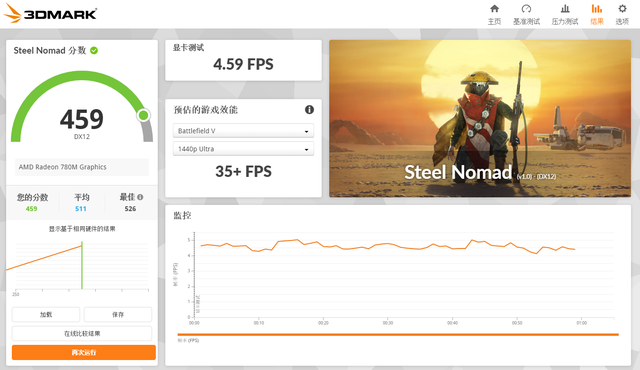
Task: Click the info icon next to 最佳
Action: [140, 197]
